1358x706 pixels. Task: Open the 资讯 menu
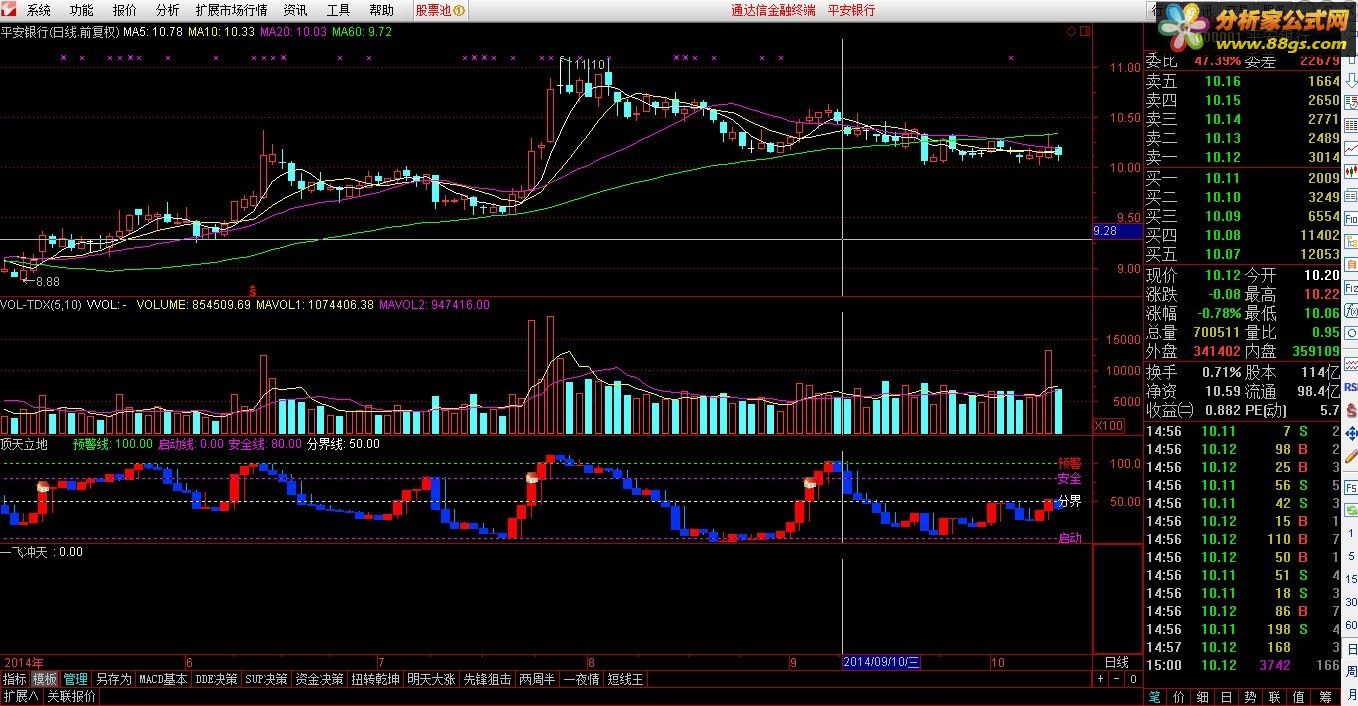coord(295,10)
